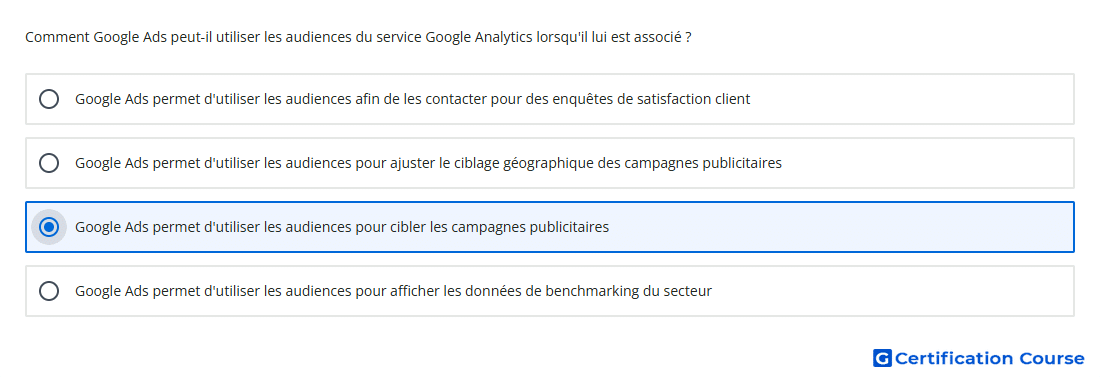Click empty area of the ciblage géographique answer card
The height and width of the screenshot is (377, 1100).
pyautogui.click(x=926, y=163)
